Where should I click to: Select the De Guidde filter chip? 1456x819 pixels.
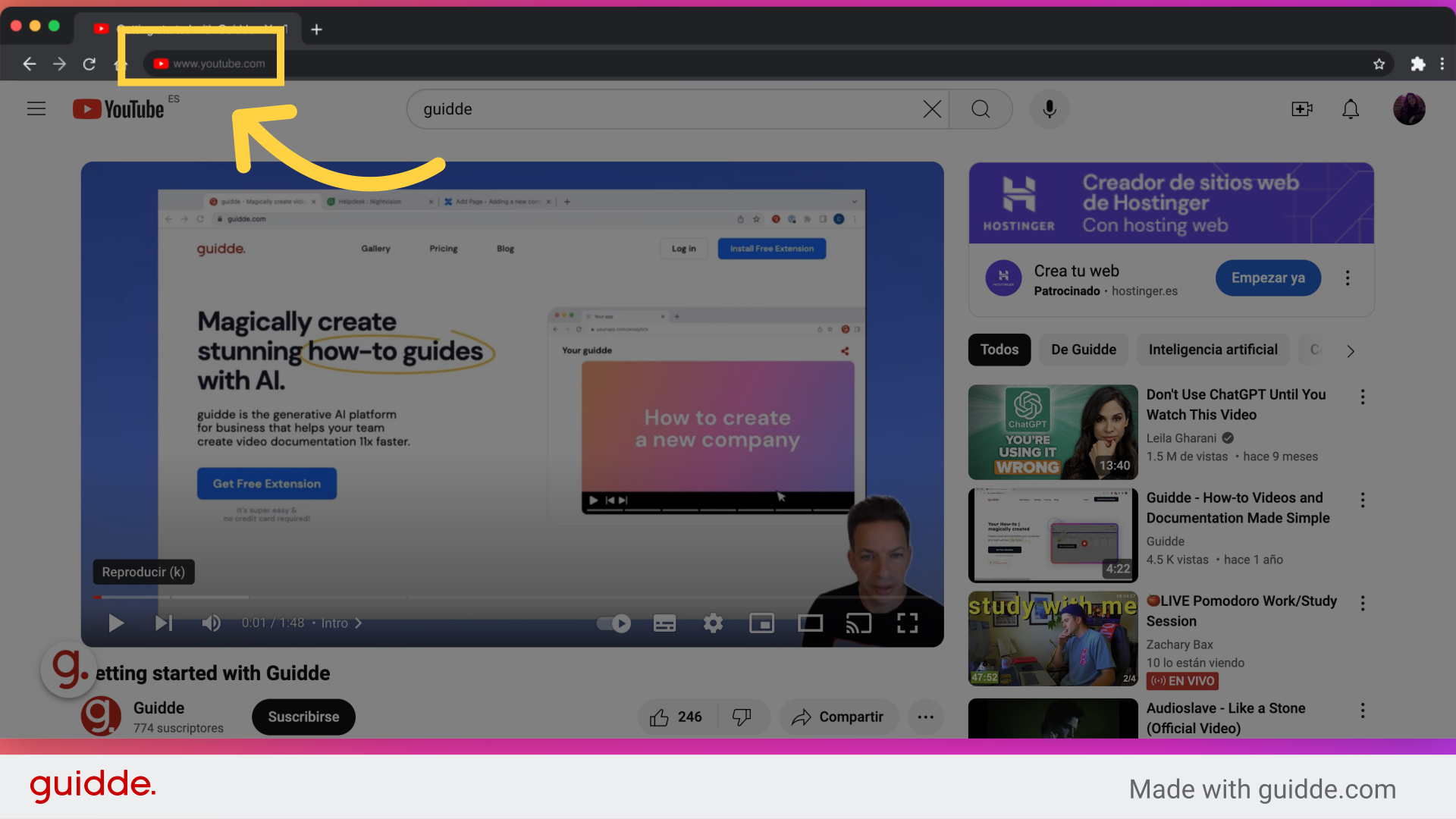point(1084,350)
